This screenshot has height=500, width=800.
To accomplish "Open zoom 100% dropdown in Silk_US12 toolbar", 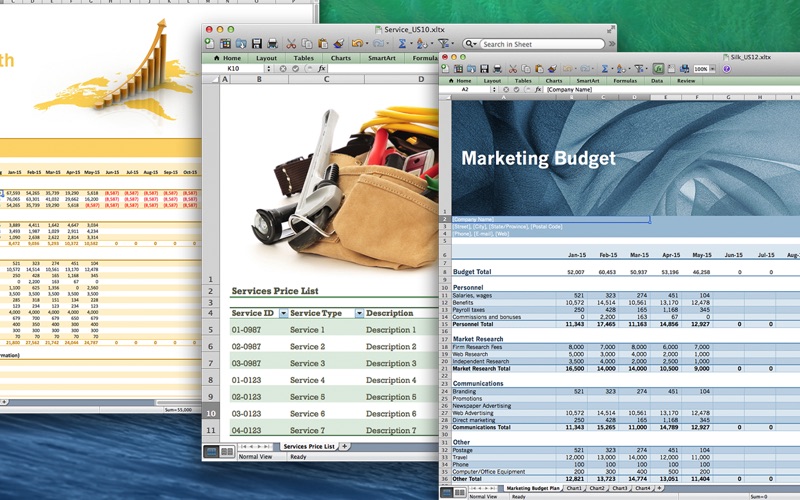I will click(x=713, y=69).
